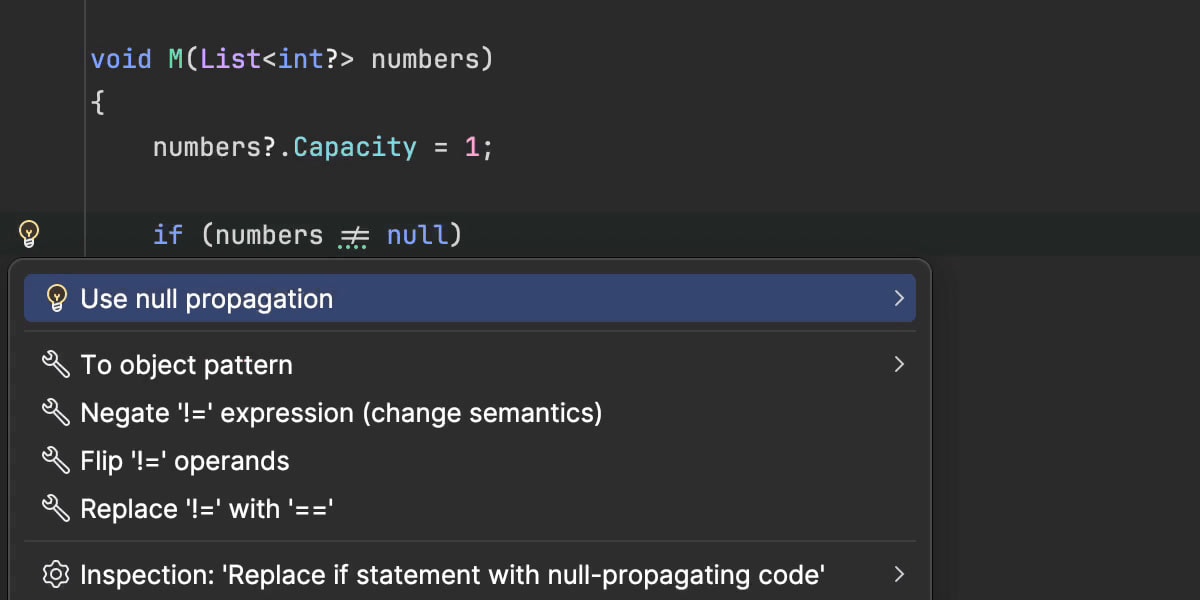Screen dimensions: 1200x600
Task: Expand the Inspection options submenu arrow
Action: [x=898, y=575]
